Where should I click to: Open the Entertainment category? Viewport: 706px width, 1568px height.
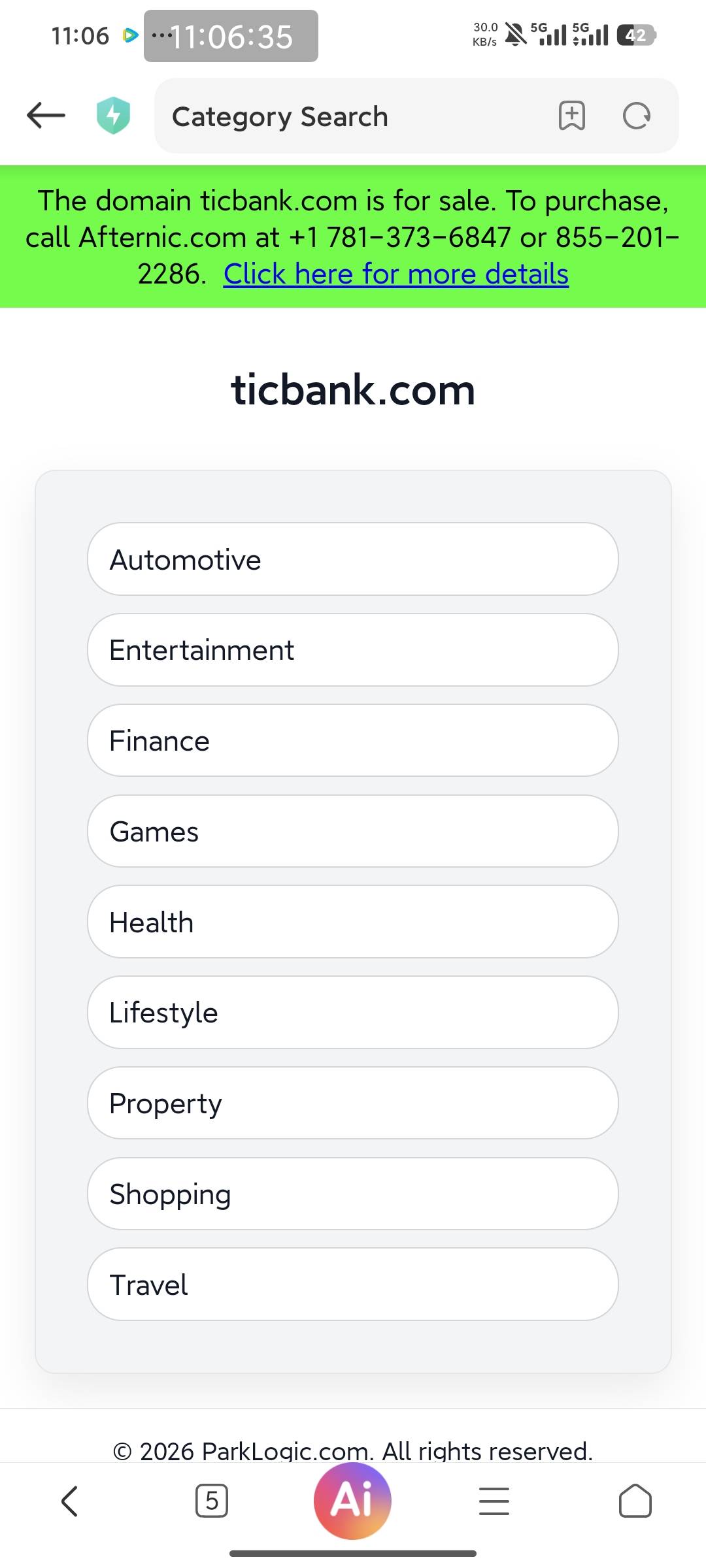(353, 650)
